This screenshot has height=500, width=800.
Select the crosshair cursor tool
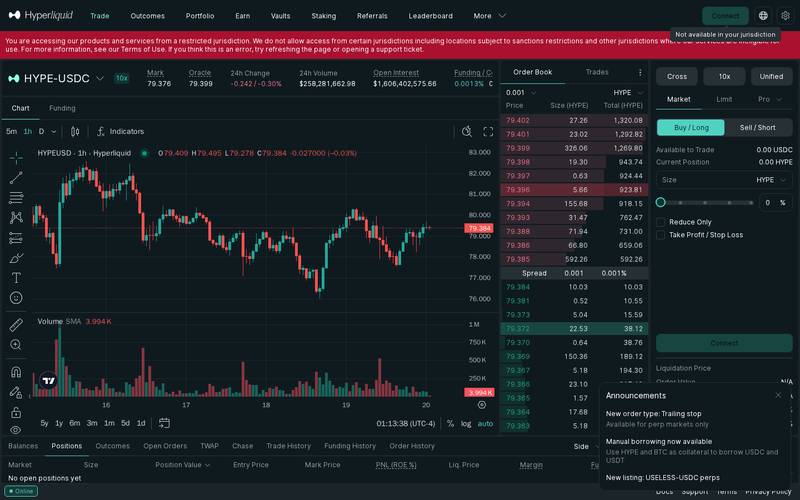pos(16,158)
